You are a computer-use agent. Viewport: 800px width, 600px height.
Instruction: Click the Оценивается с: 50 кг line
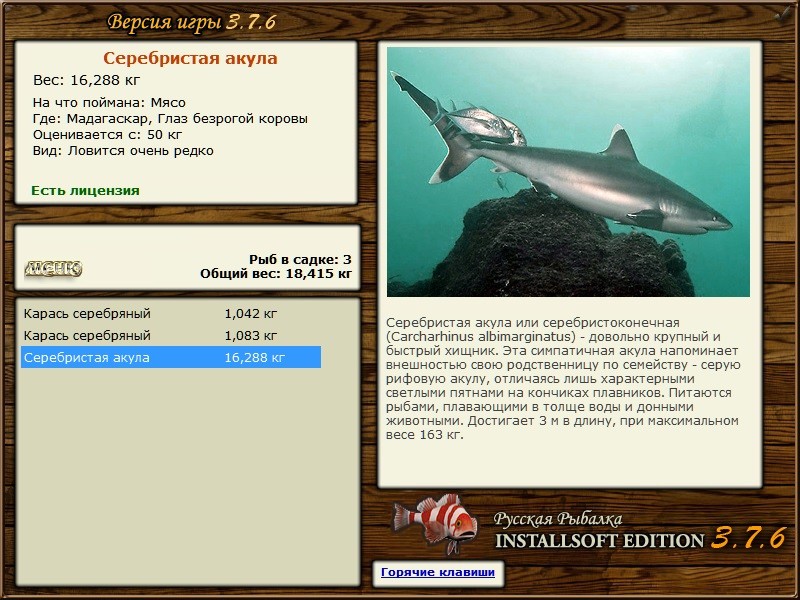tap(107, 134)
